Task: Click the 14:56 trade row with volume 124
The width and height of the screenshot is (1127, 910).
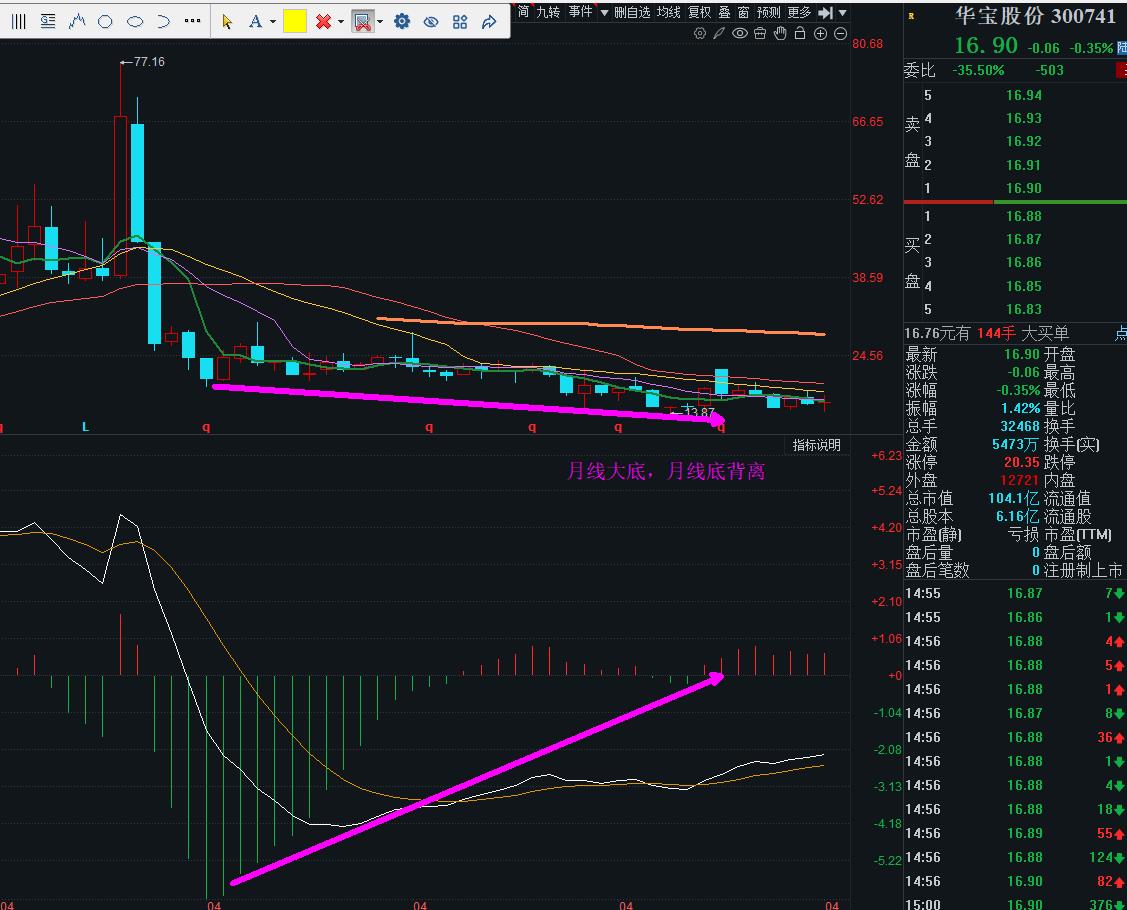Action: point(1015,857)
